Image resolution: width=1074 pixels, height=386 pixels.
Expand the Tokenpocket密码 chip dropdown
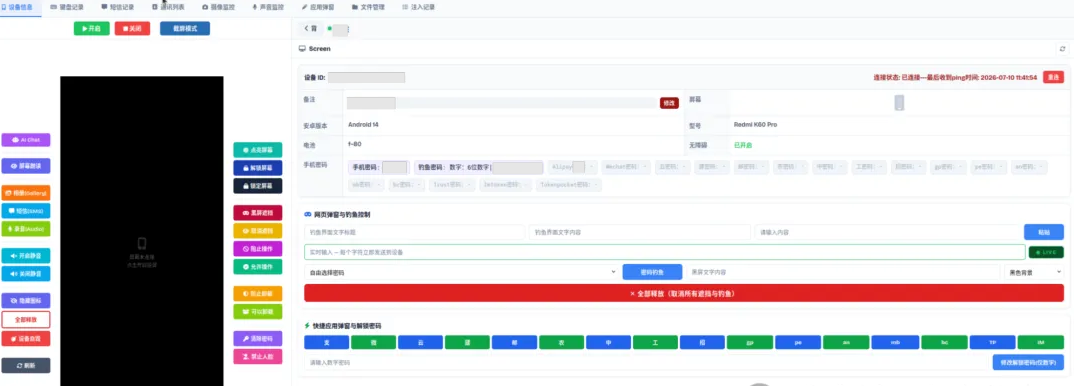569,185
